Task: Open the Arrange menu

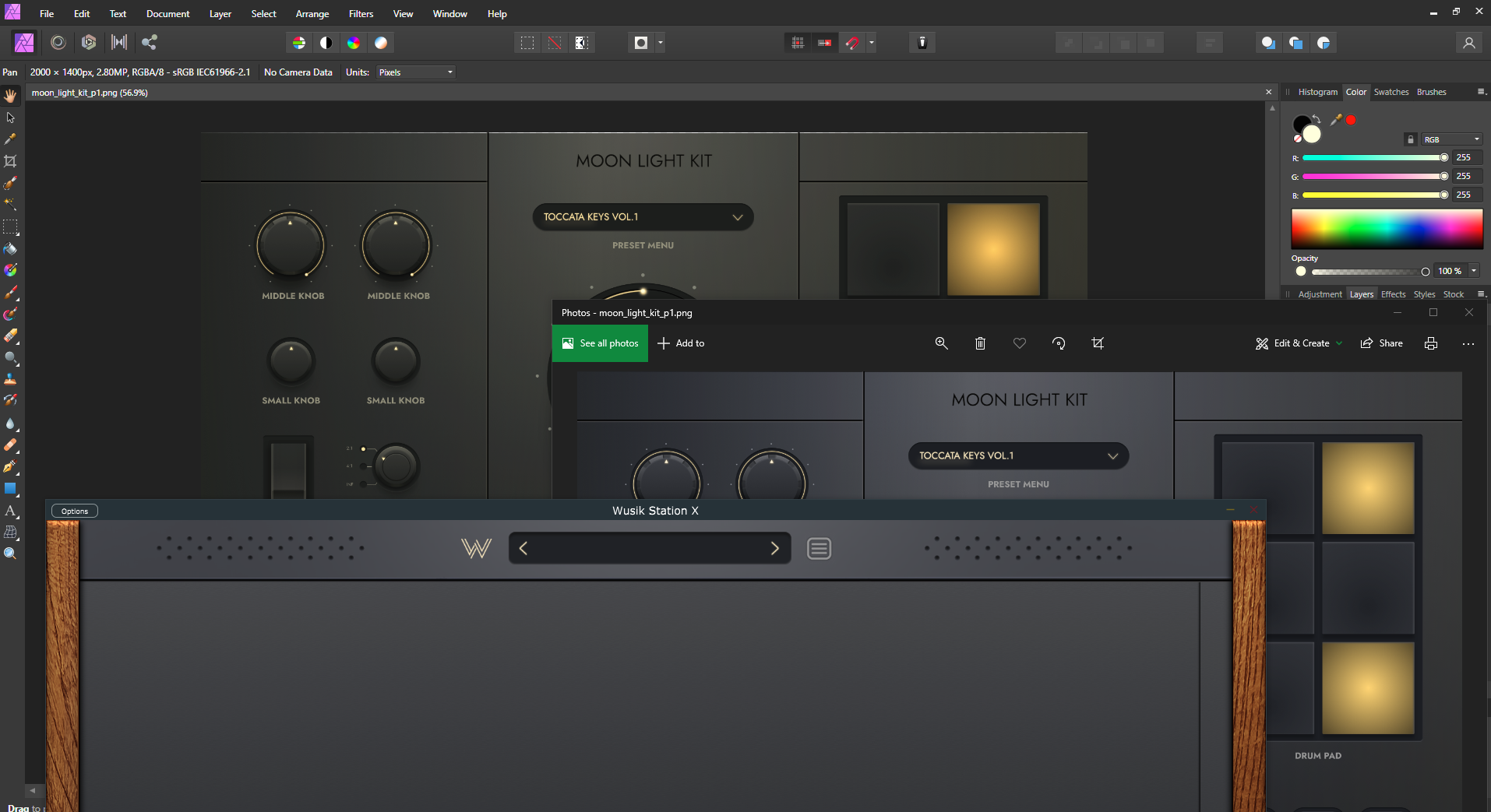Action: [x=312, y=14]
